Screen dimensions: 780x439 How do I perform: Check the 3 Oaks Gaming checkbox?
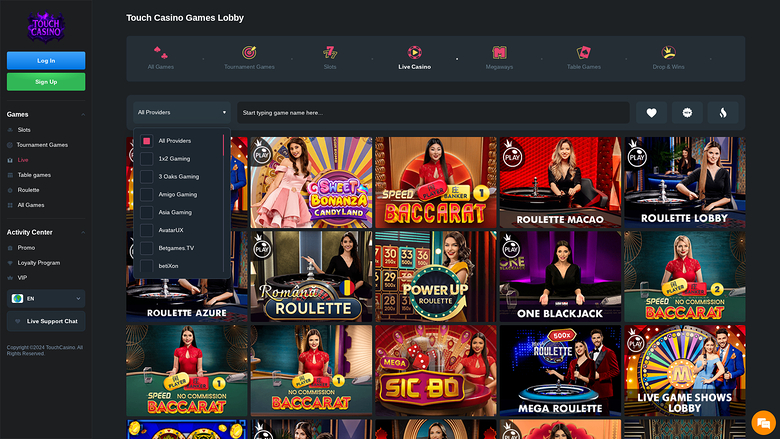tap(146, 176)
